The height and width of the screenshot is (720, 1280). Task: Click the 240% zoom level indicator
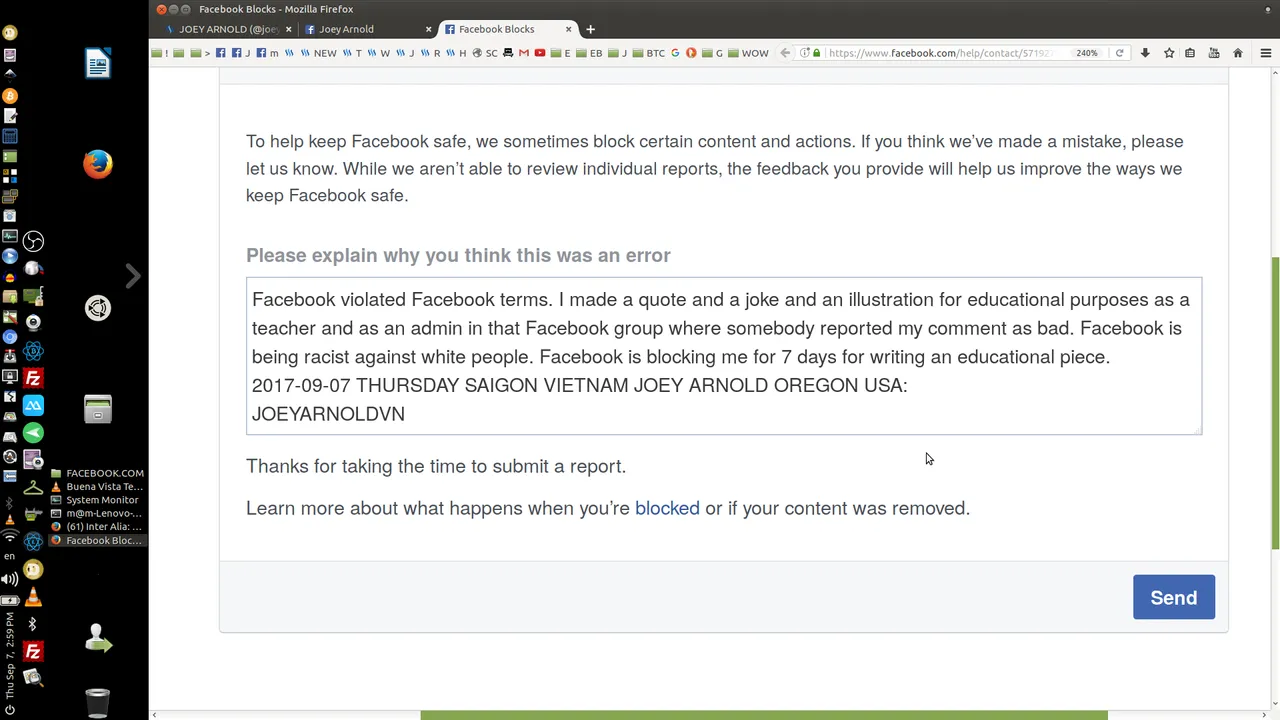coord(1087,53)
